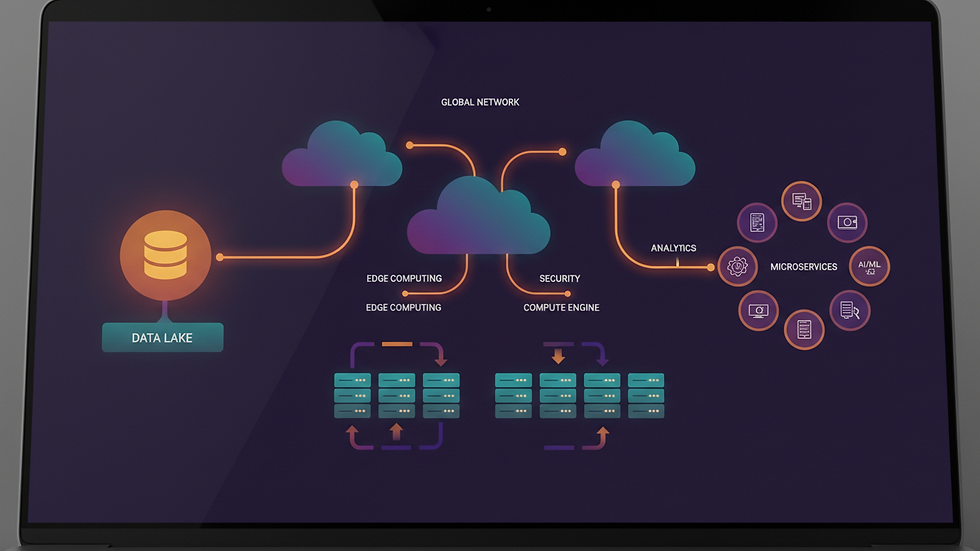The height and width of the screenshot is (551, 980).
Task: Select the monitor on stand microservice icon
Action: click(758, 310)
